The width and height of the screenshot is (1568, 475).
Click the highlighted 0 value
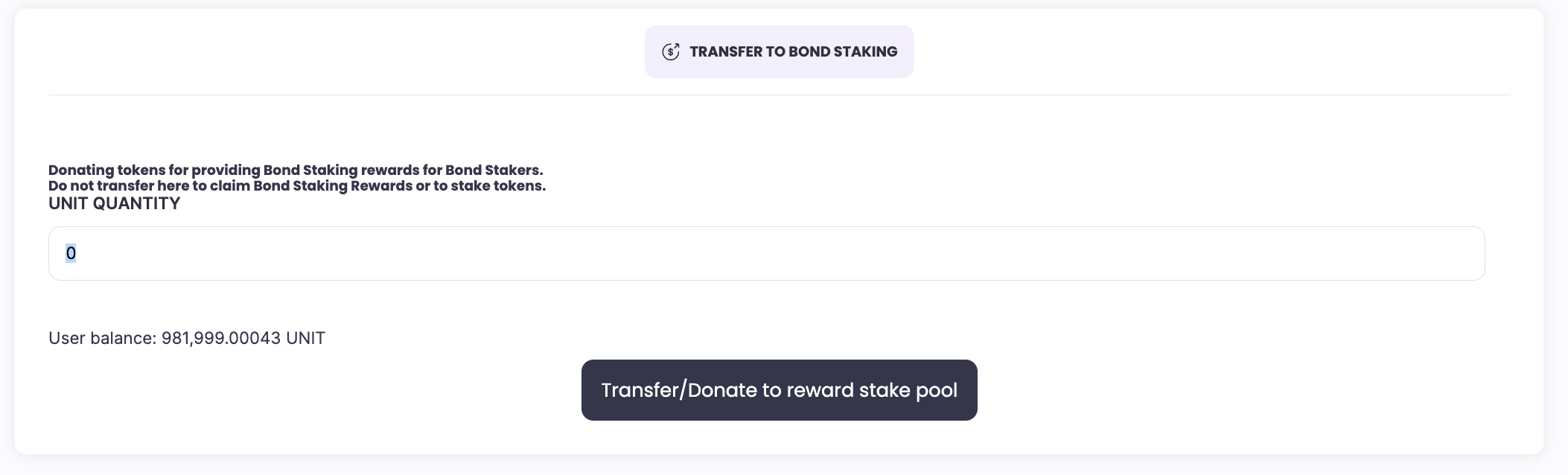point(71,253)
